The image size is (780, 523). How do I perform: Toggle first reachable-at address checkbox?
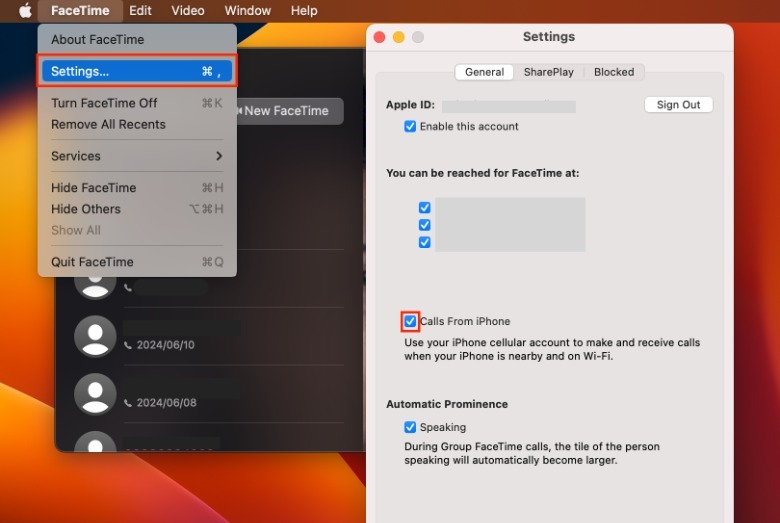coord(424,208)
